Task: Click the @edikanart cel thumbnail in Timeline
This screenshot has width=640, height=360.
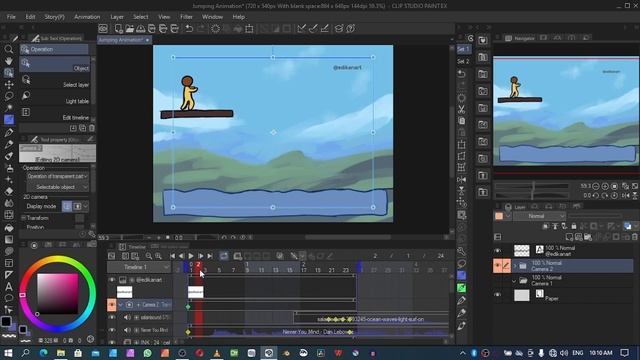Action: [x=196, y=292]
